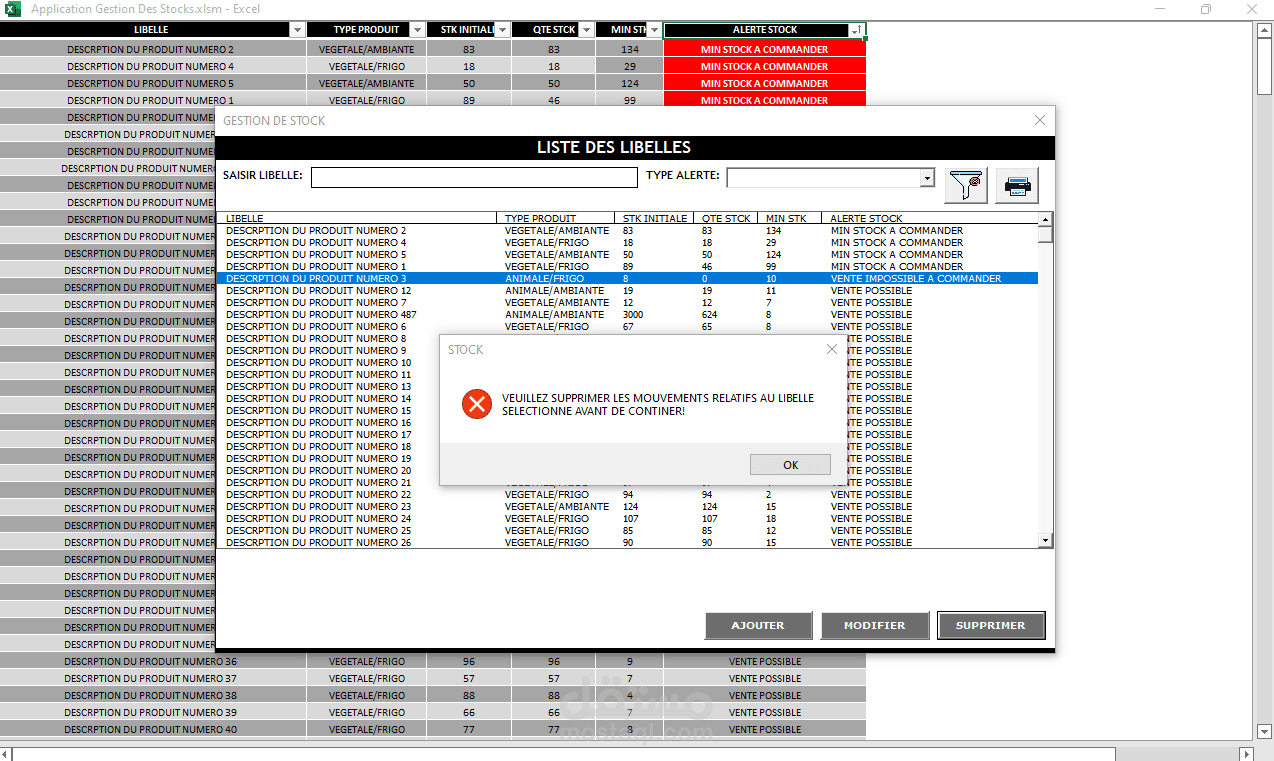Open the TYPE PRODUIT column filter dropdown
The image size is (1274, 761).
click(x=417, y=30)
